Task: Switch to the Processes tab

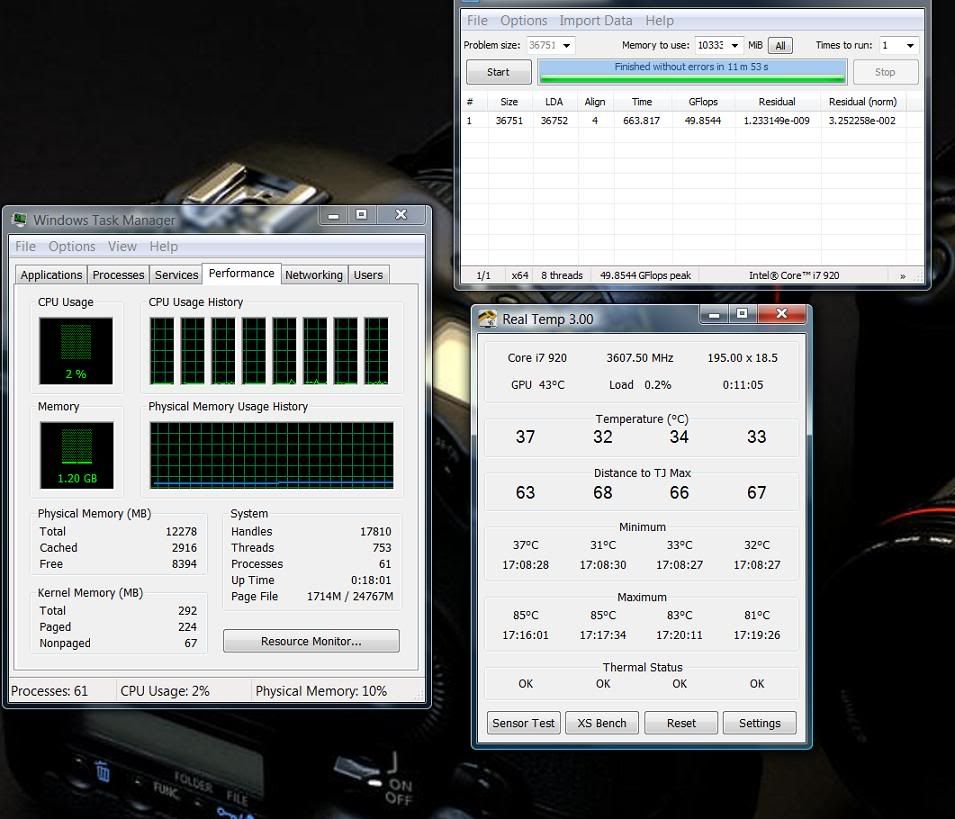Action: coord(118,275)
